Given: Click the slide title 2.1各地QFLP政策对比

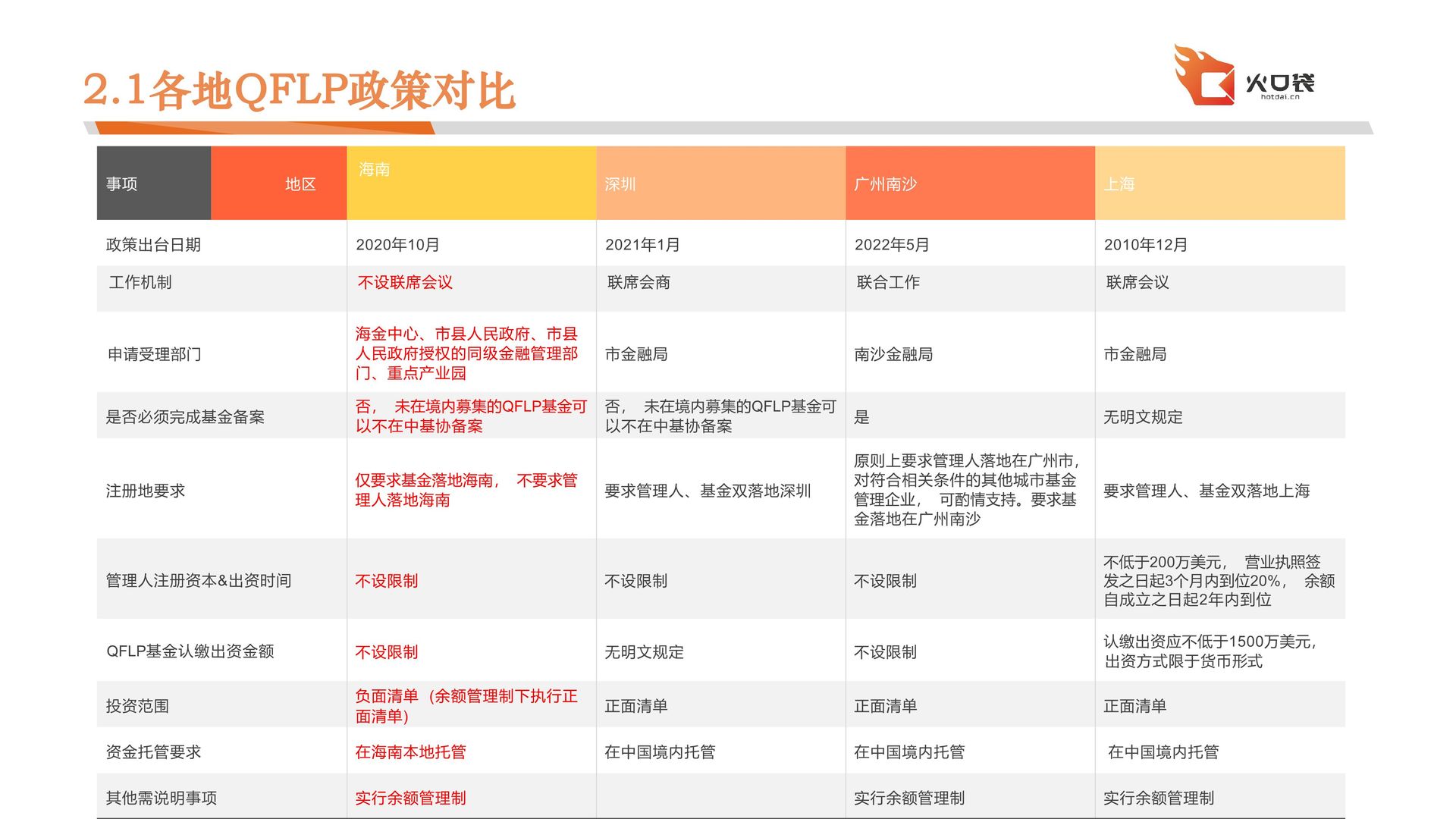Looking at the screenshot, I should [x=299, y=90].
